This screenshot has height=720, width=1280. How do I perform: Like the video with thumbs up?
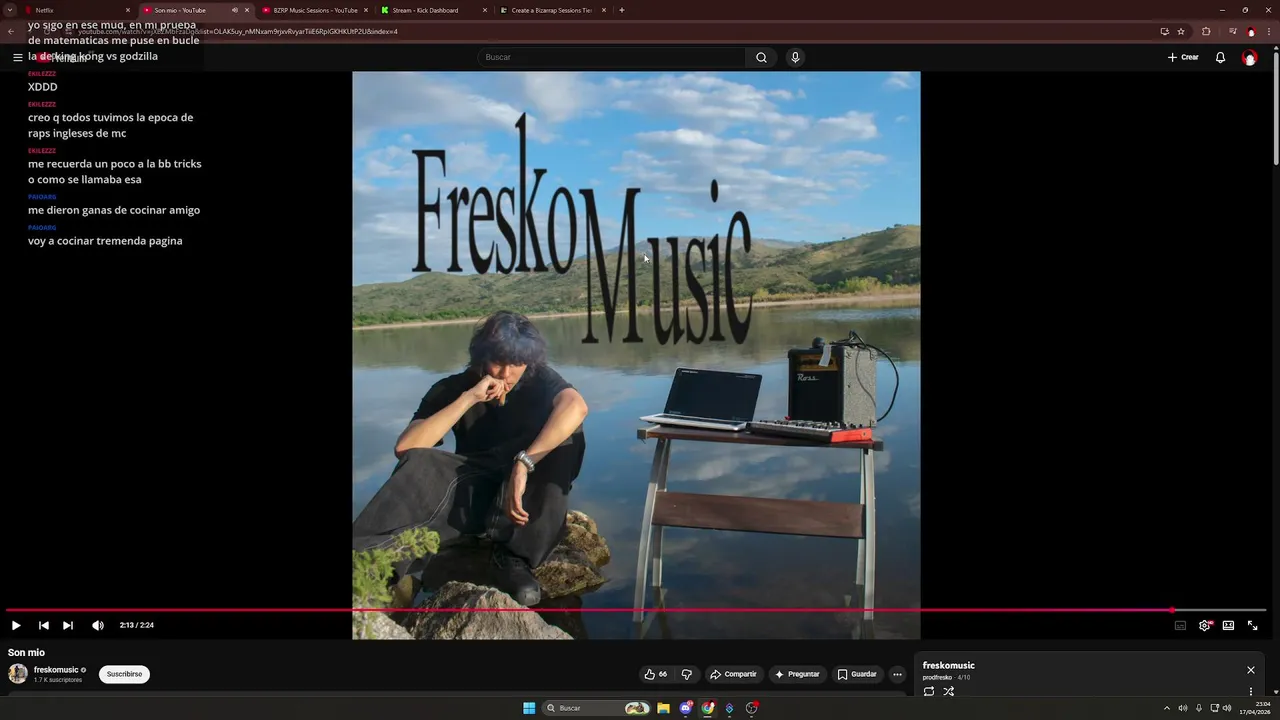click(x=656, y=674)
